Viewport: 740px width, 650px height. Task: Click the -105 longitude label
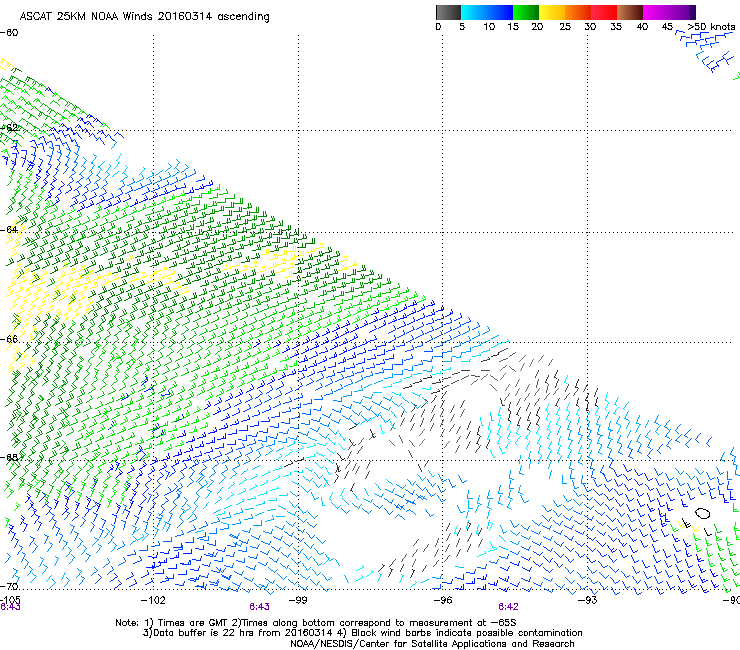click(10, 599)
